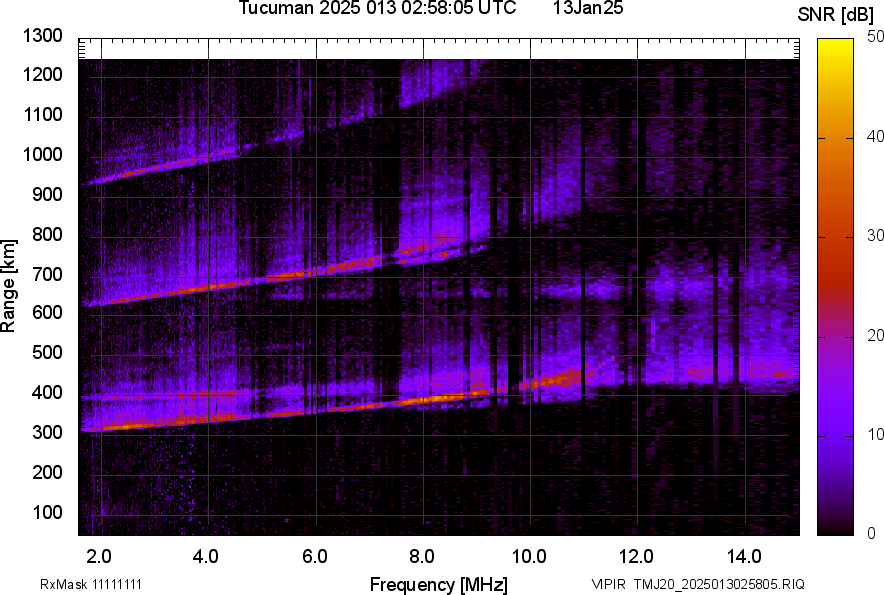Click the 700 tick label on range axis

[46, 274]
